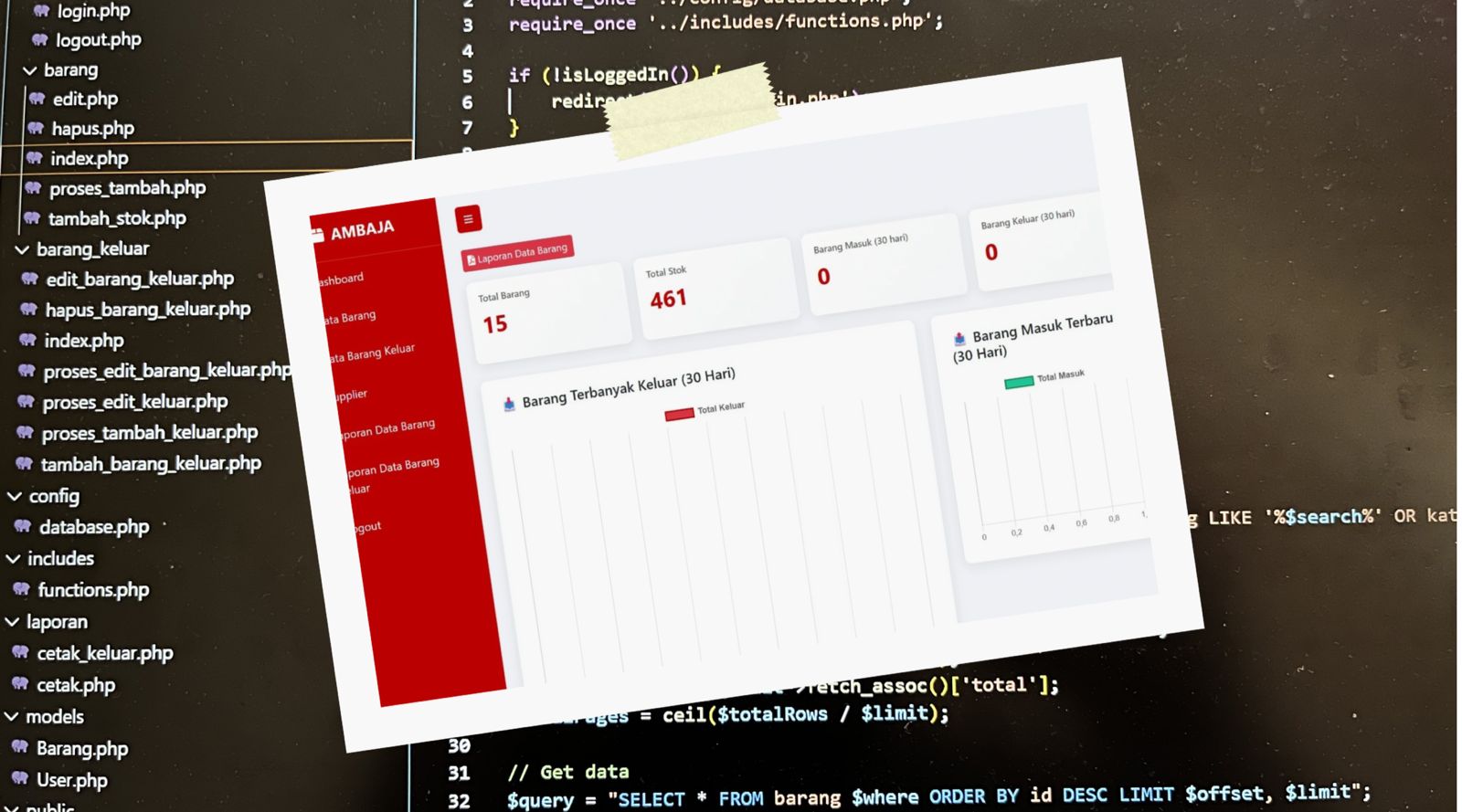Collapse the config folder chevron

[x=15, y=496]
